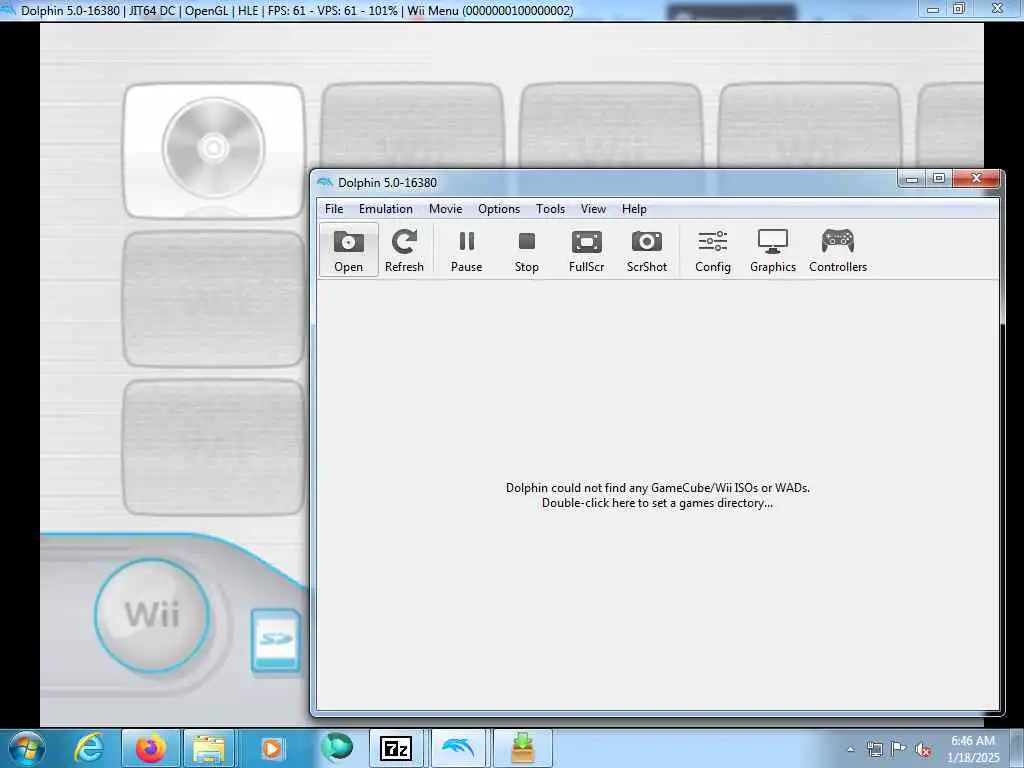1024x768 pixels.
Task: Click the network tray icon
Action: tap(874, 749)
